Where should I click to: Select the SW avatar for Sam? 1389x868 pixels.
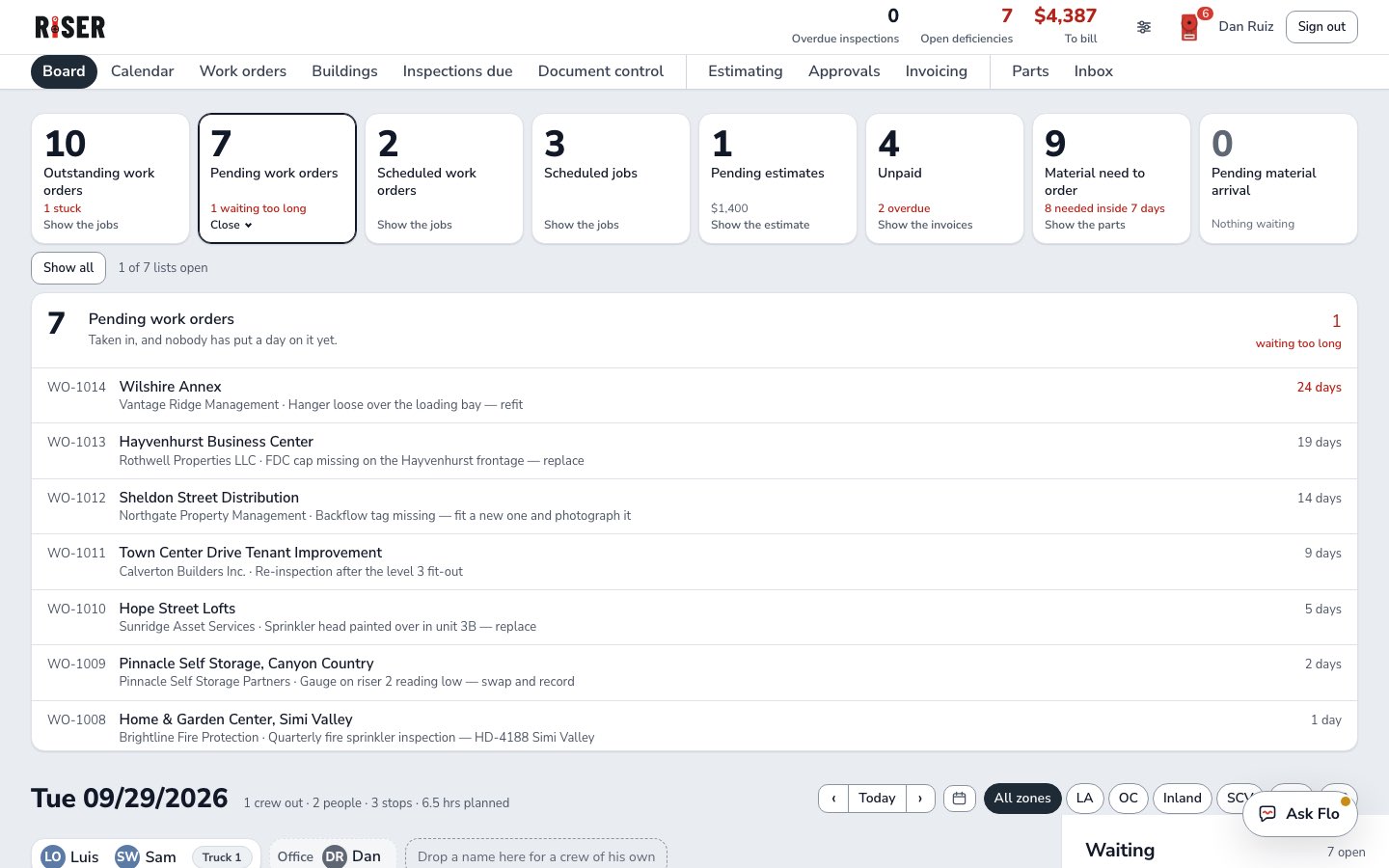(127, 856)
